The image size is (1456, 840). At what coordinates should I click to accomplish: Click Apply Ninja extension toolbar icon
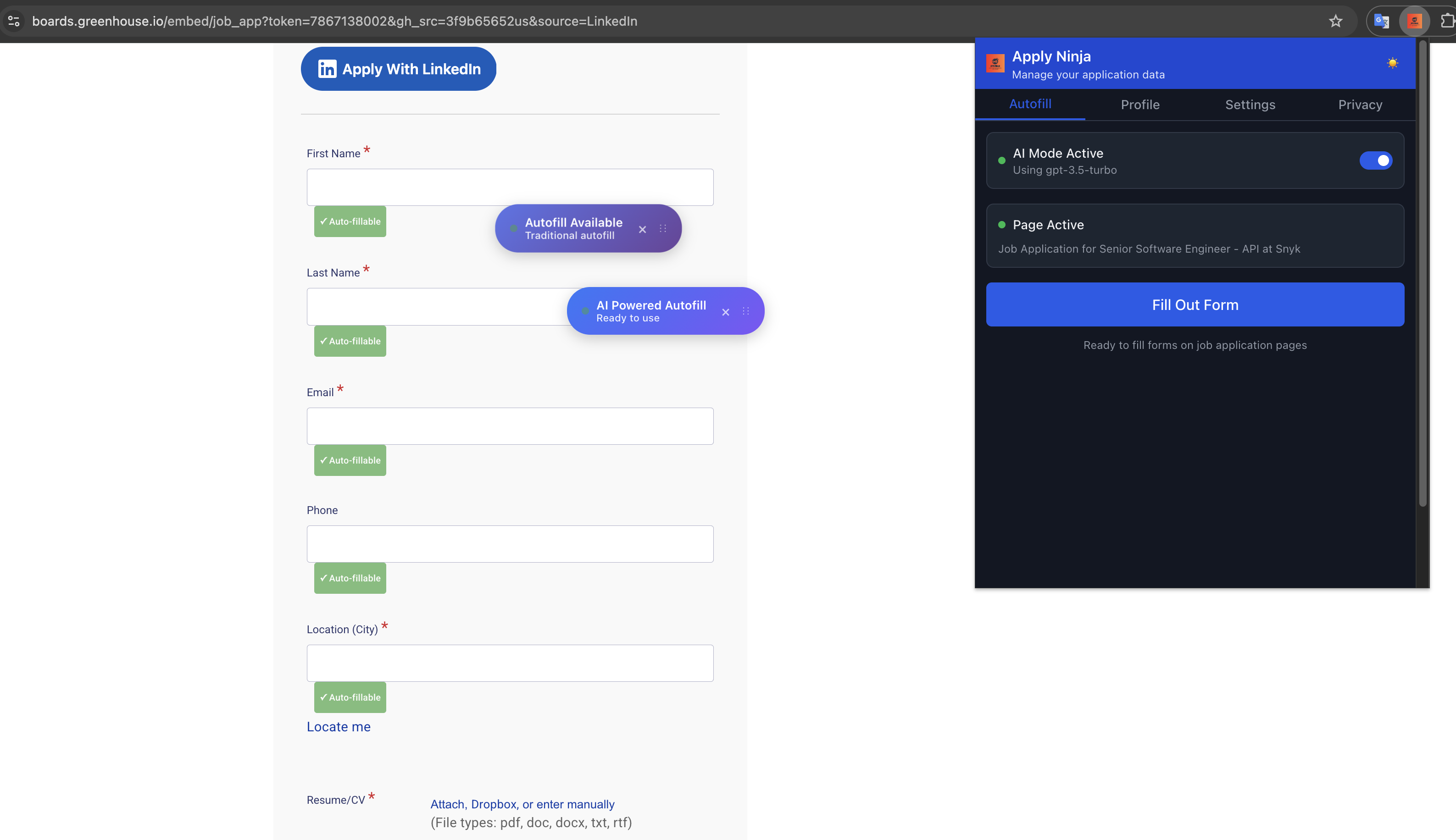point(1414,22)
